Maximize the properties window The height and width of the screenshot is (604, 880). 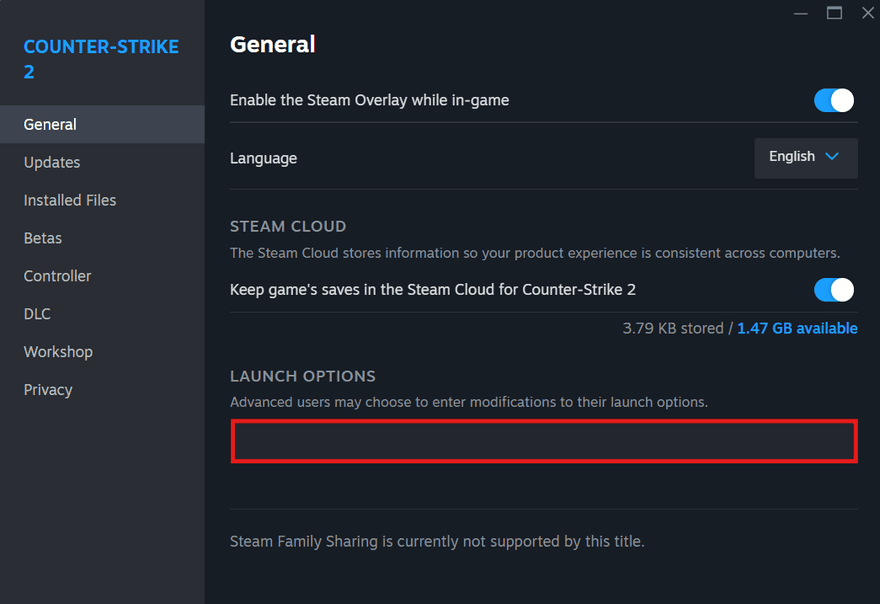point(836,13)
